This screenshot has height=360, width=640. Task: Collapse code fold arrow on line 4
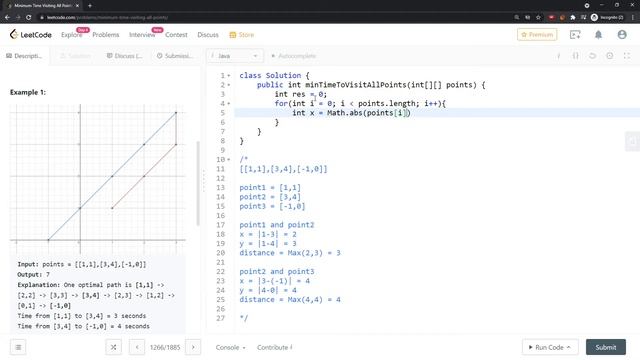229,104
